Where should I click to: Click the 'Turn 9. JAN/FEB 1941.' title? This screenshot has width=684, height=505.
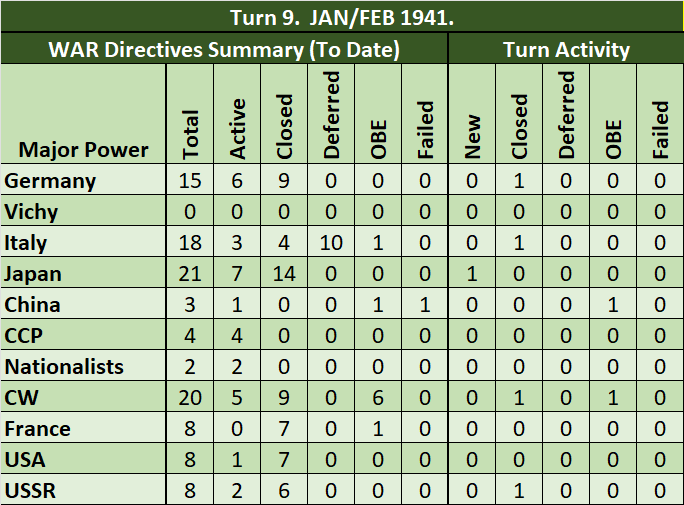(x=342, y=18)
